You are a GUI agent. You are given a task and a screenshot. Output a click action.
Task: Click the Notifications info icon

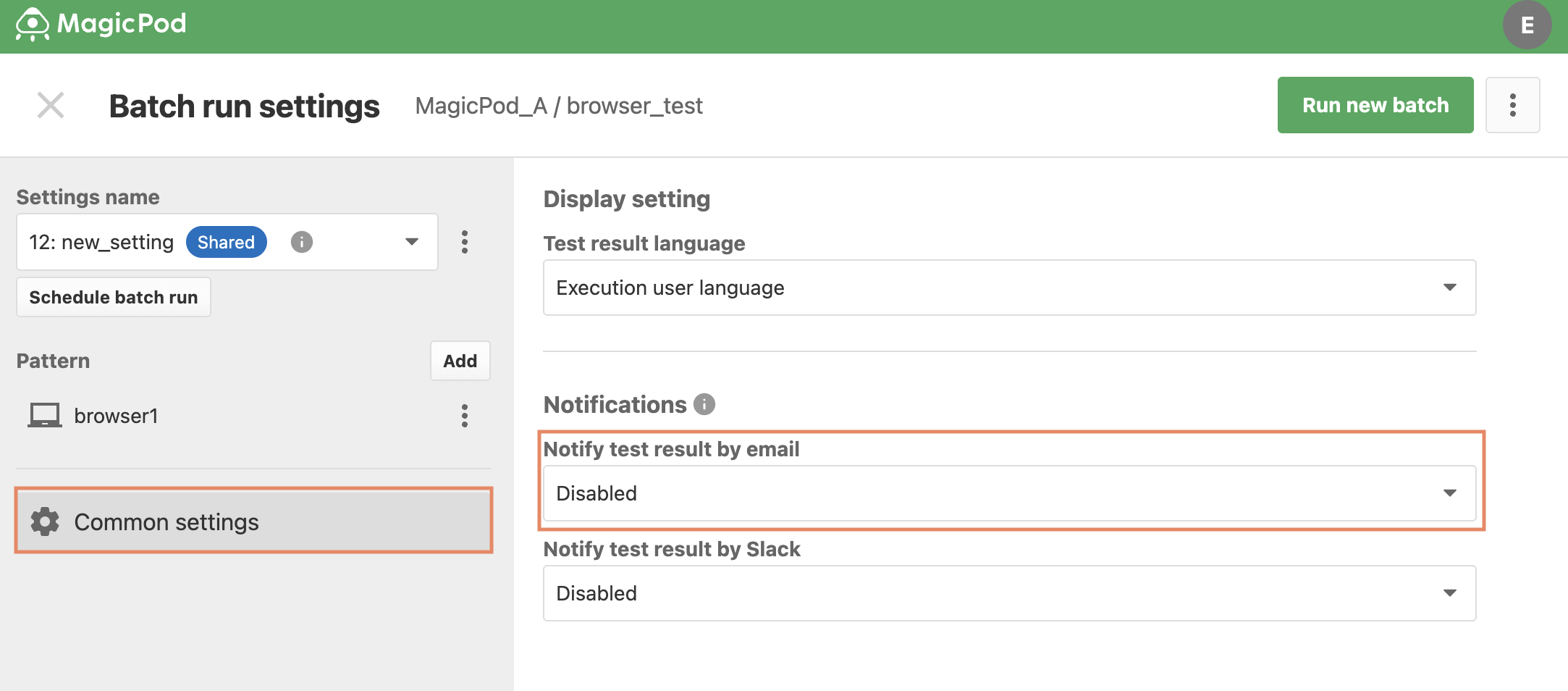pyautogui.click(x=704, y=404)
